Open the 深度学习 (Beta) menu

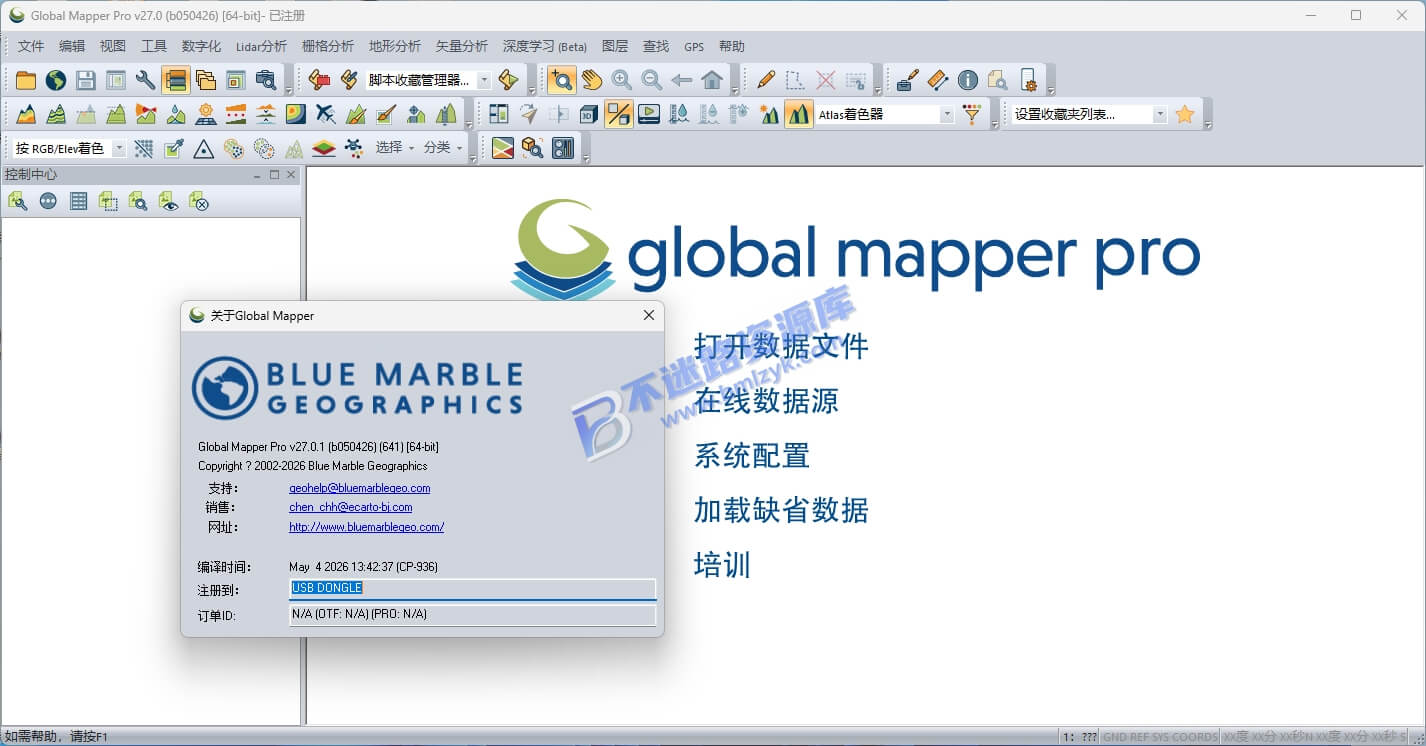click(x=545, y=46)
